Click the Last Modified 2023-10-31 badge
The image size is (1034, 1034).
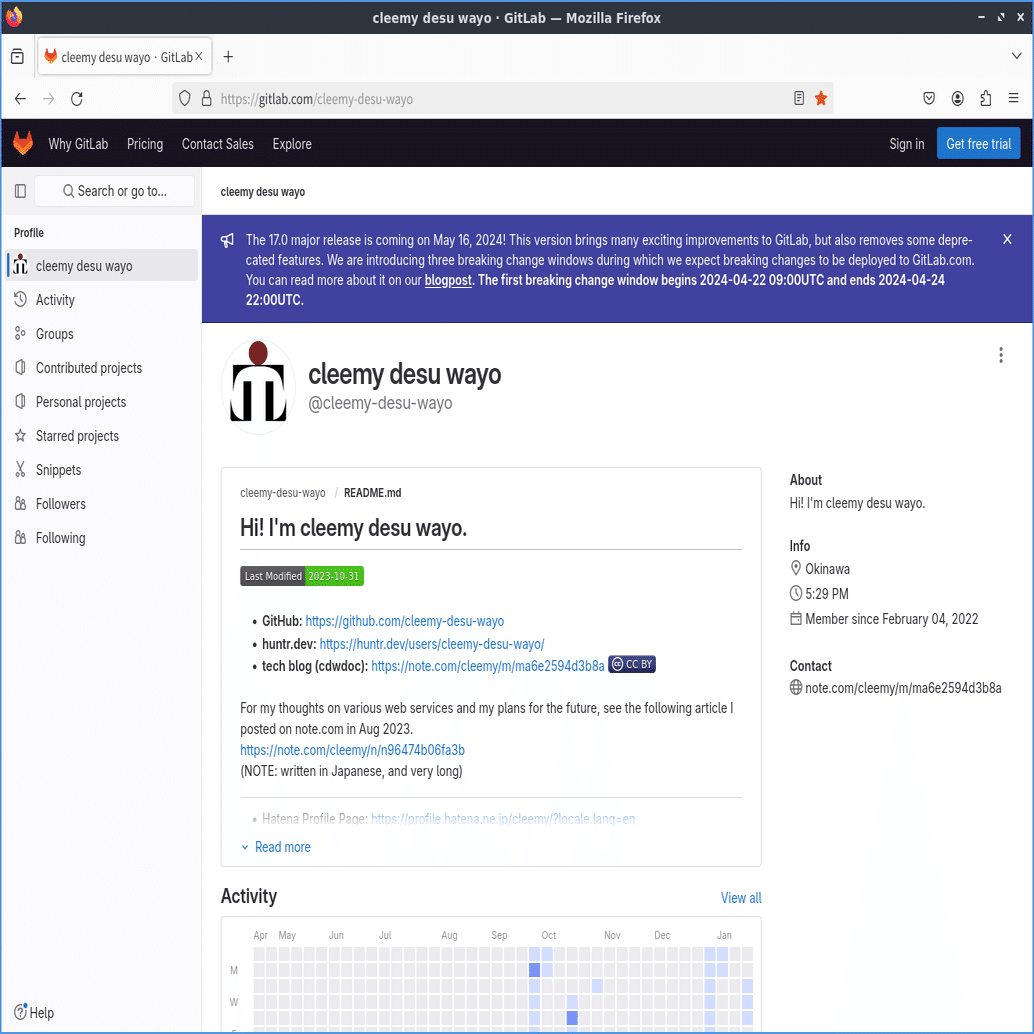pyautogui.click(x=302, y=576)
